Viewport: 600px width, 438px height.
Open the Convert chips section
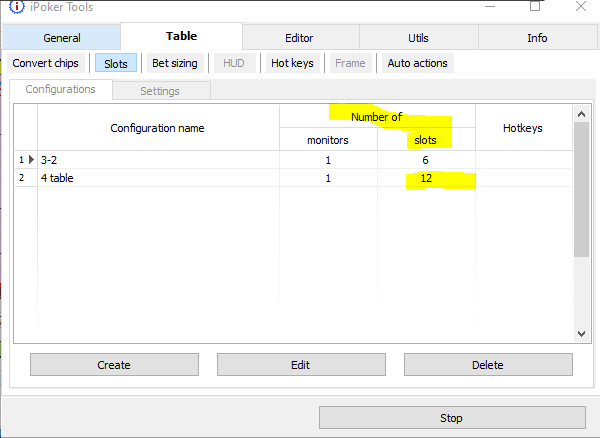pyautogui.click(x=46, y=63)
